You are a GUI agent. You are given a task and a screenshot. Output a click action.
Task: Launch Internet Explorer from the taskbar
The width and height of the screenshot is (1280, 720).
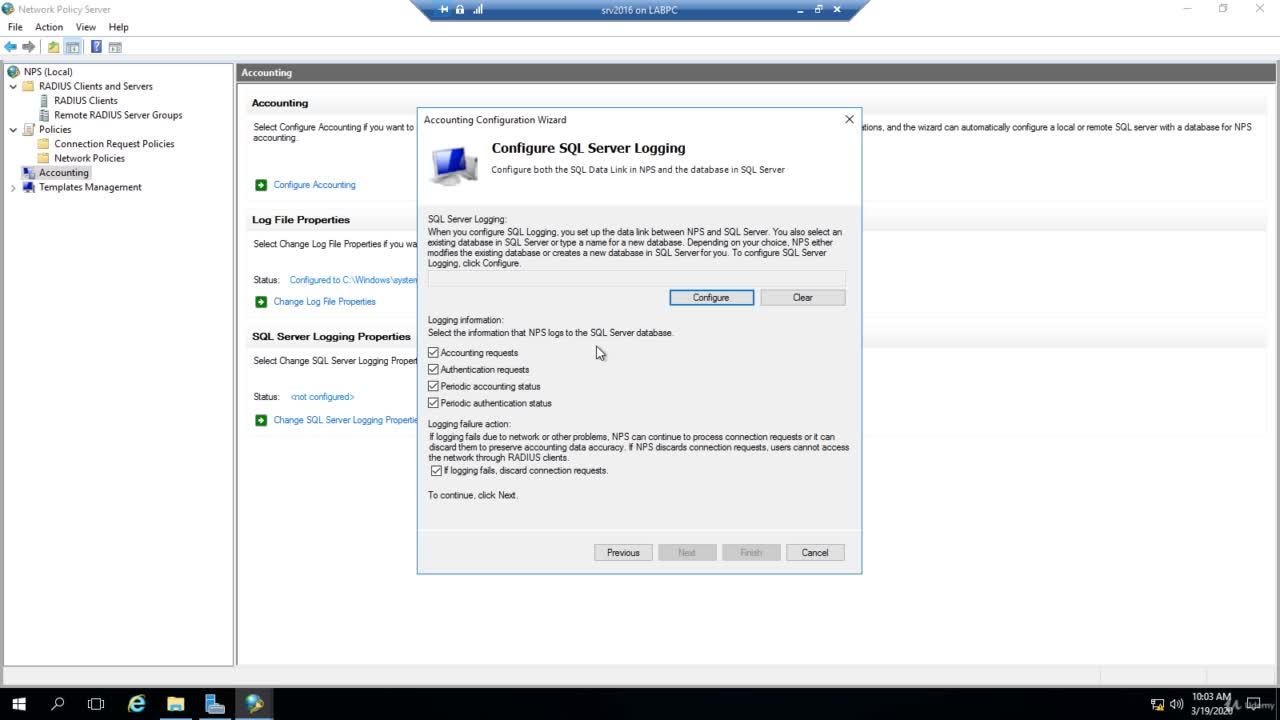(x=136, y=704)
